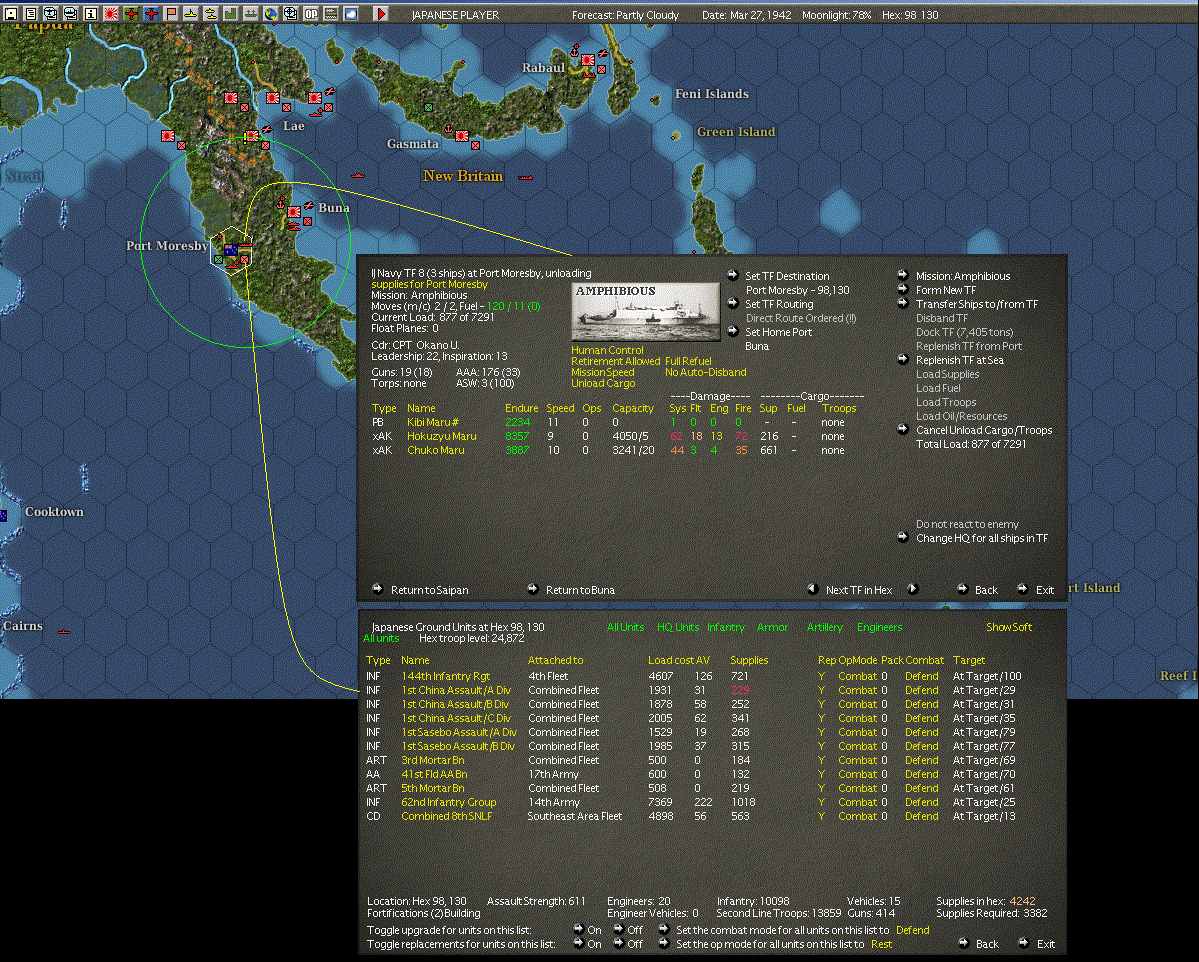Screen dimensions: 1199x962
Task: Select the Buna base marker on map
Action: point(294,213)
